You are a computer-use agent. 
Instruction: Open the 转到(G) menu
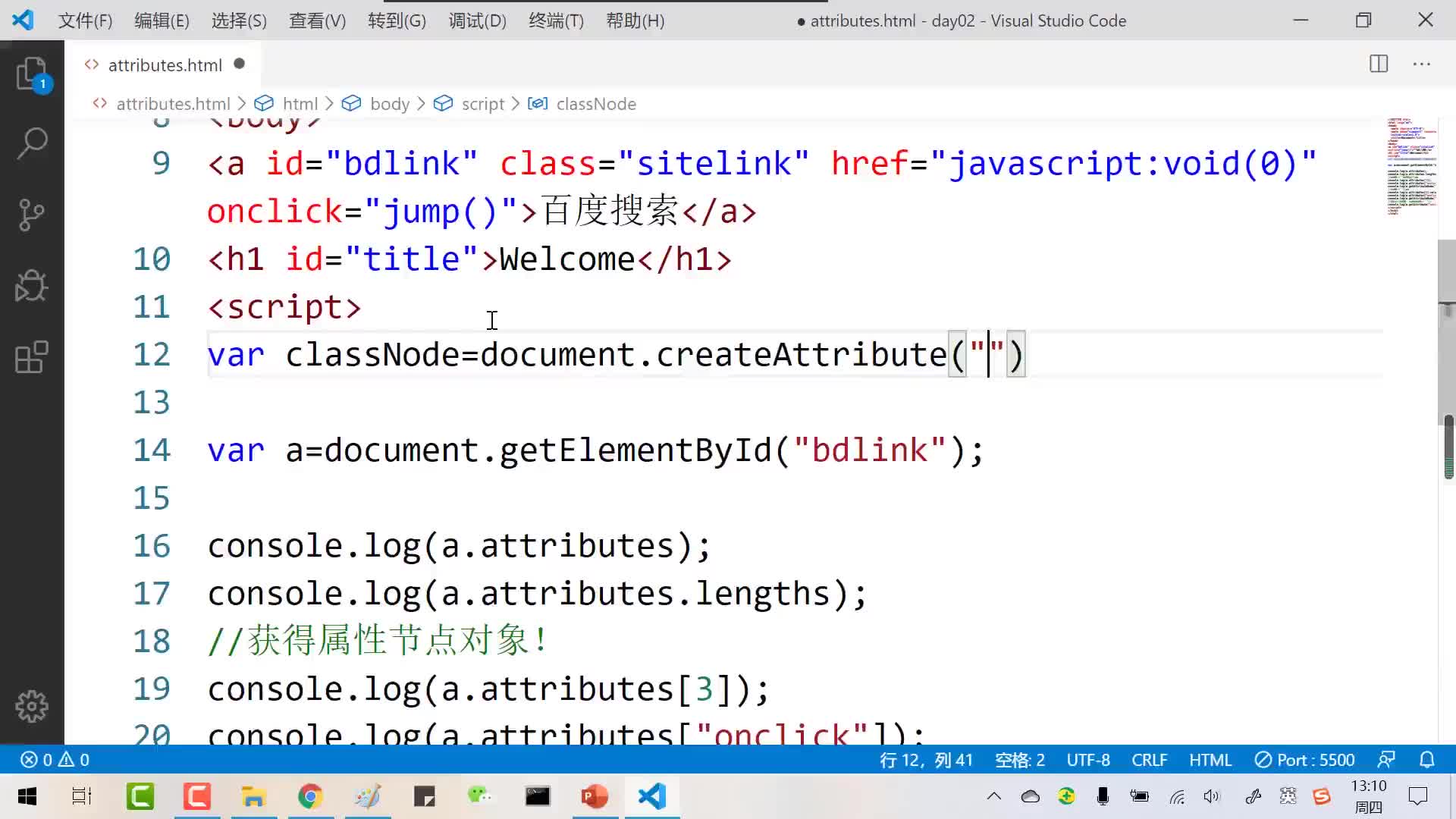tap(397, 20)
